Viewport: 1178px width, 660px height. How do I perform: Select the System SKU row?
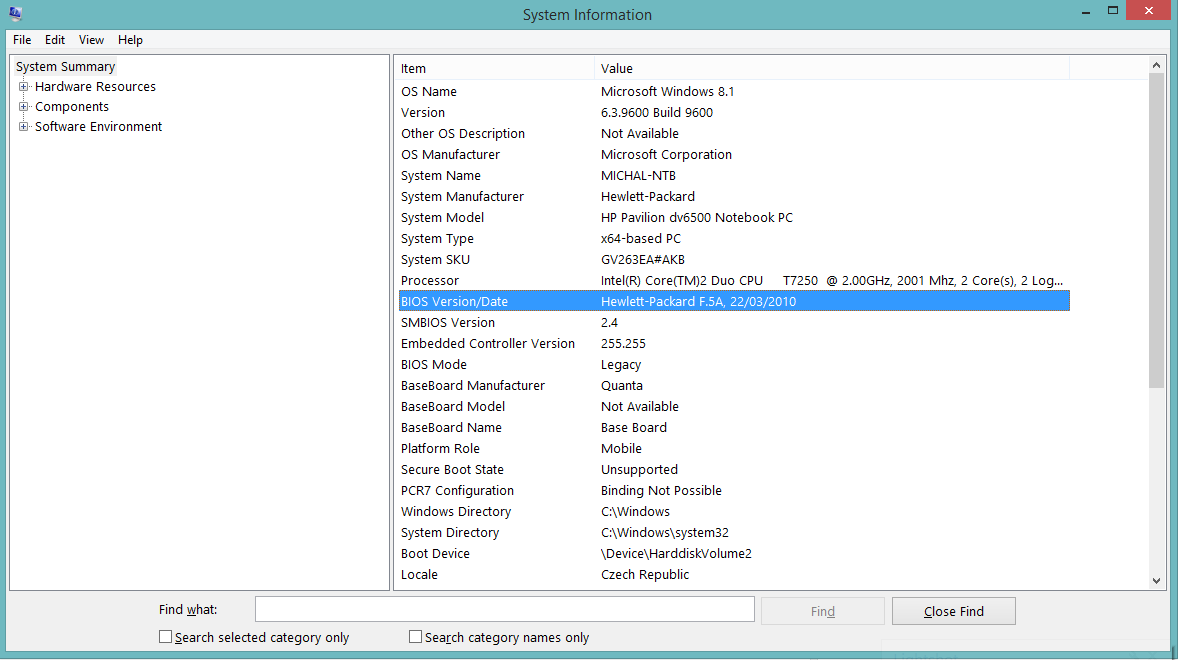tap(734, 260)
